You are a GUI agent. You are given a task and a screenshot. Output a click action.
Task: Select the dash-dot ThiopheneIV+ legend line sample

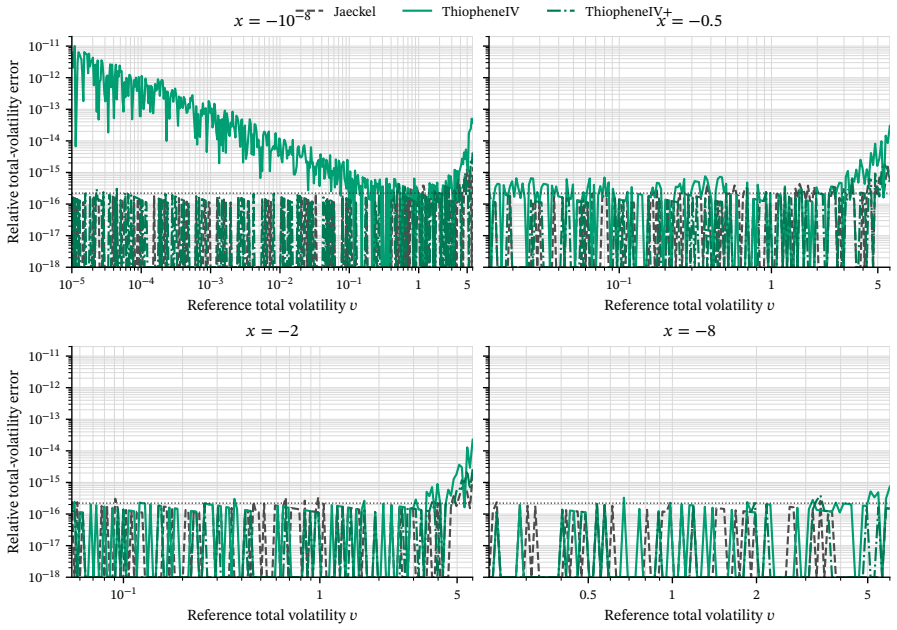pos(561,11)
